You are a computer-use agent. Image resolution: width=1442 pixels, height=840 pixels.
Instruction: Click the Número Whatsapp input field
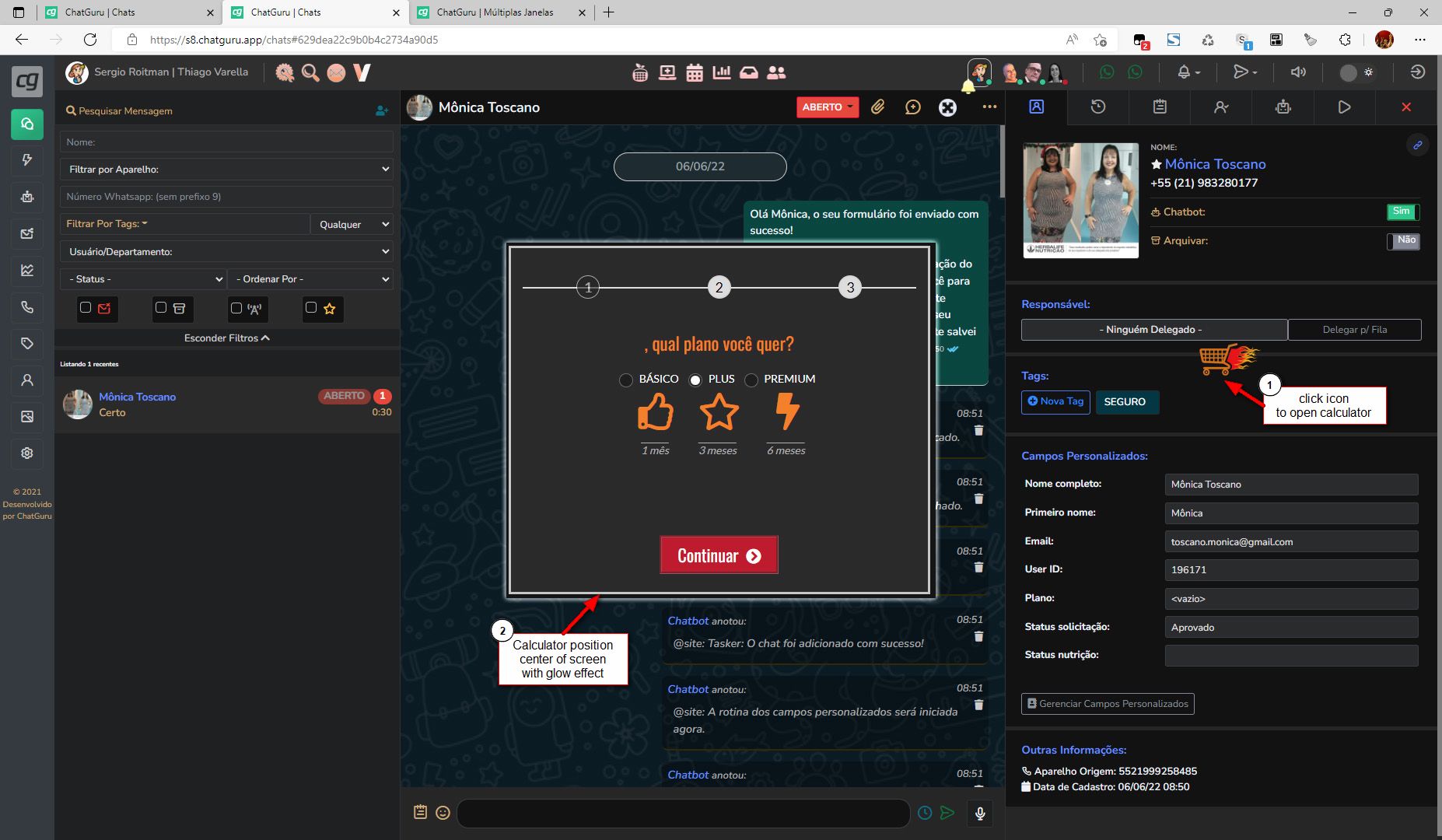click(x=226, y=197)
